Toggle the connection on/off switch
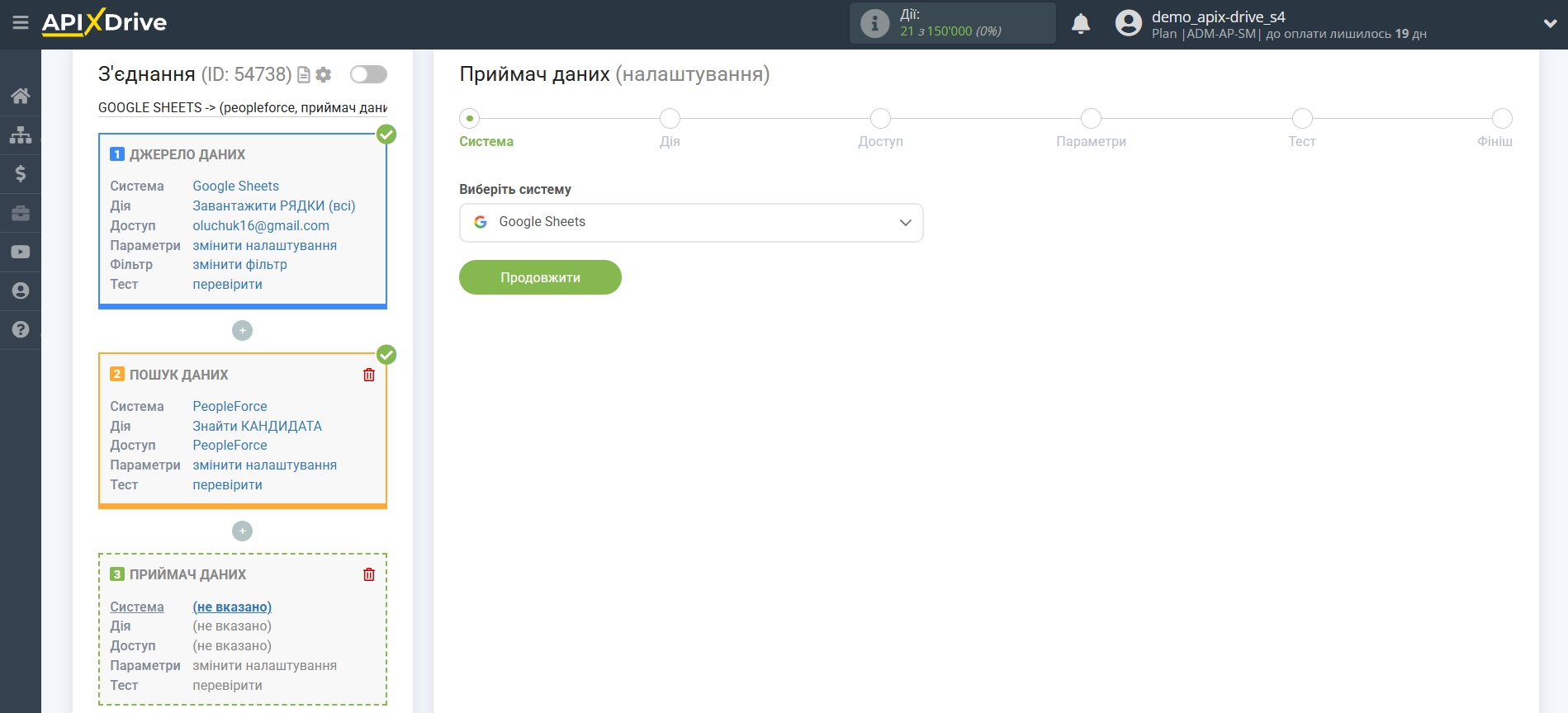This screenshot has height=713, width=1568. 368,74
